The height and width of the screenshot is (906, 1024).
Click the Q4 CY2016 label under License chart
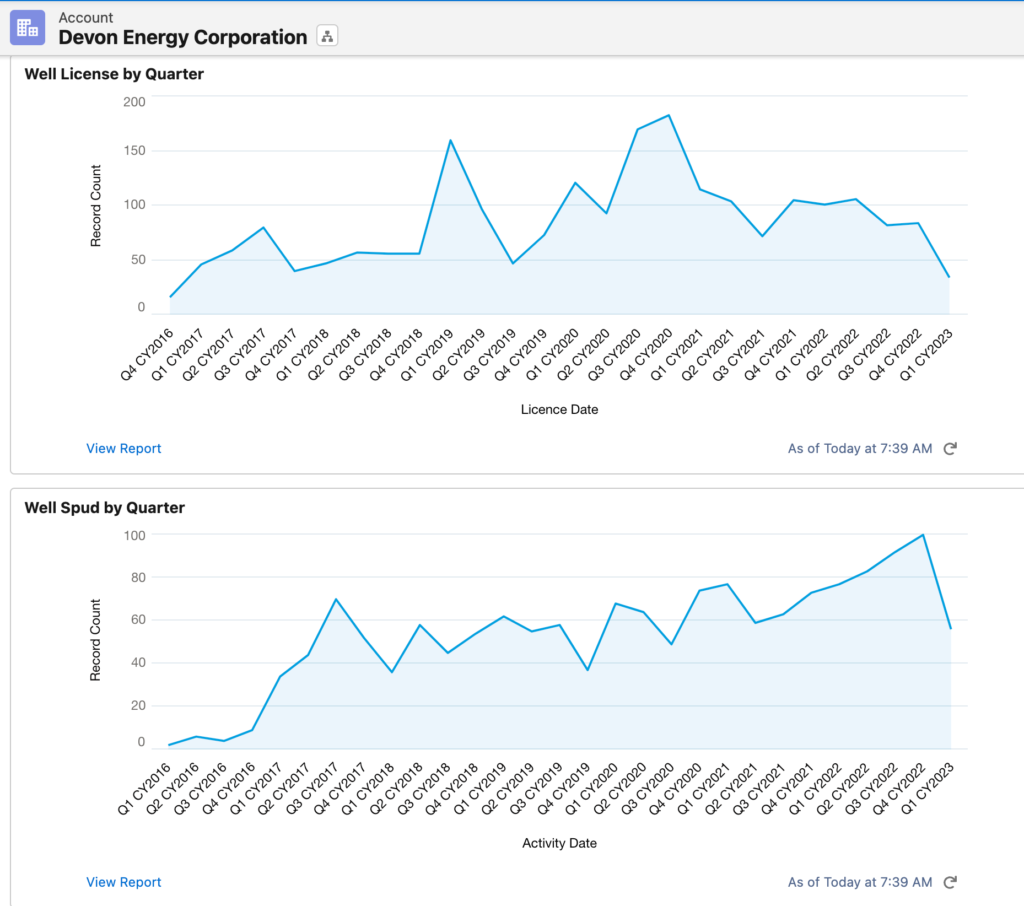coord(148,354)
